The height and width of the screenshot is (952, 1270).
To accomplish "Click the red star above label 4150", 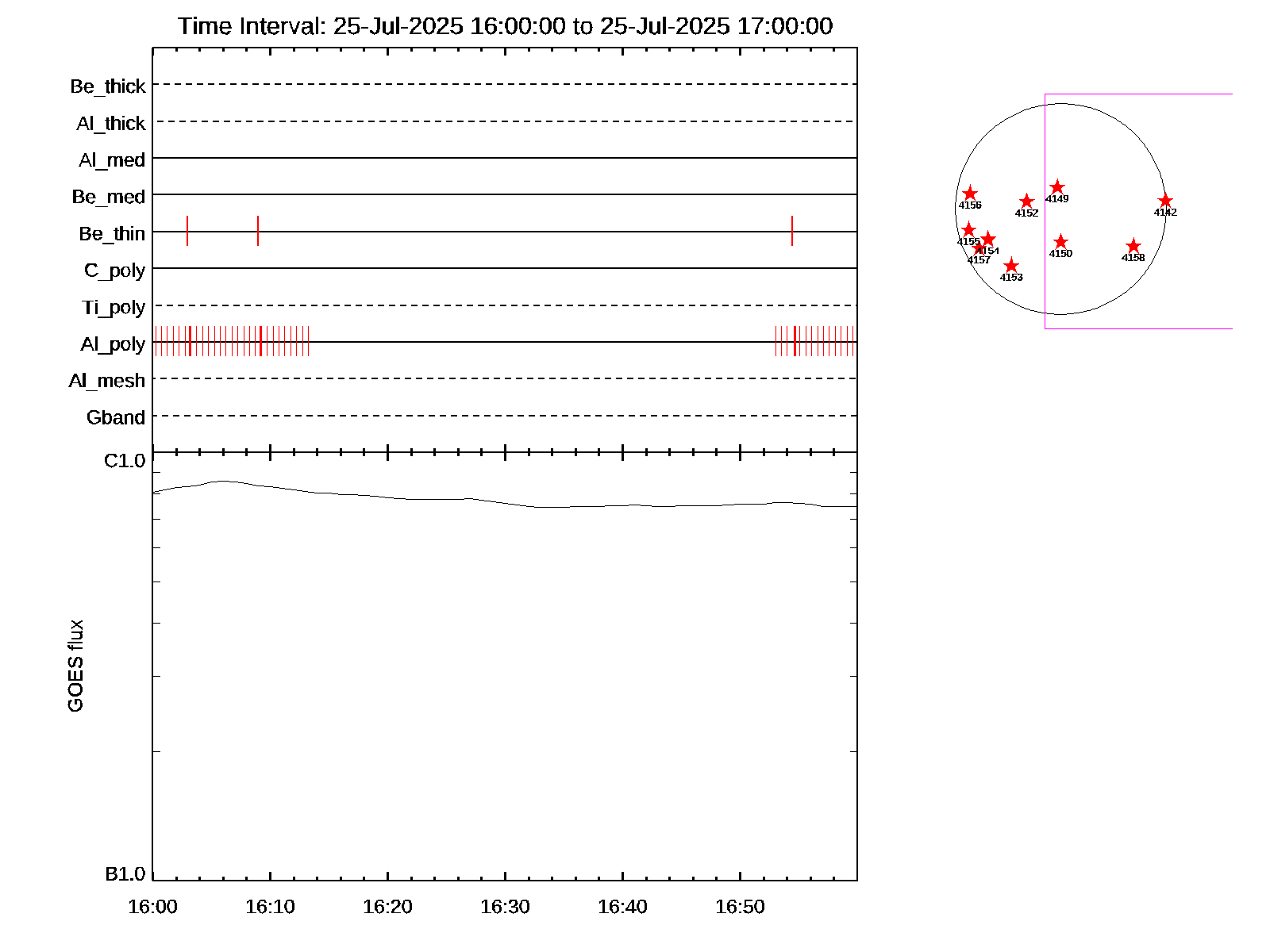I will pyautogui.click(x=1060, y=242).
